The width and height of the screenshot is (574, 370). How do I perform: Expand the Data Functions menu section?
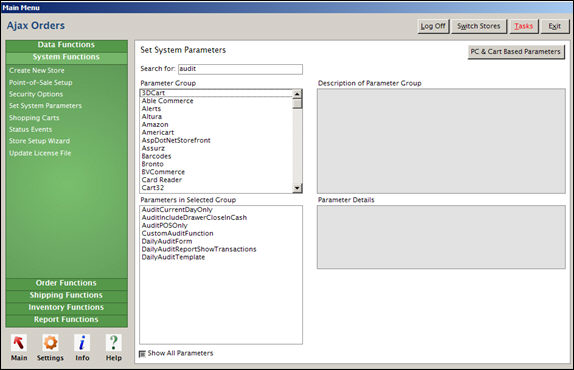click(66, 45)
